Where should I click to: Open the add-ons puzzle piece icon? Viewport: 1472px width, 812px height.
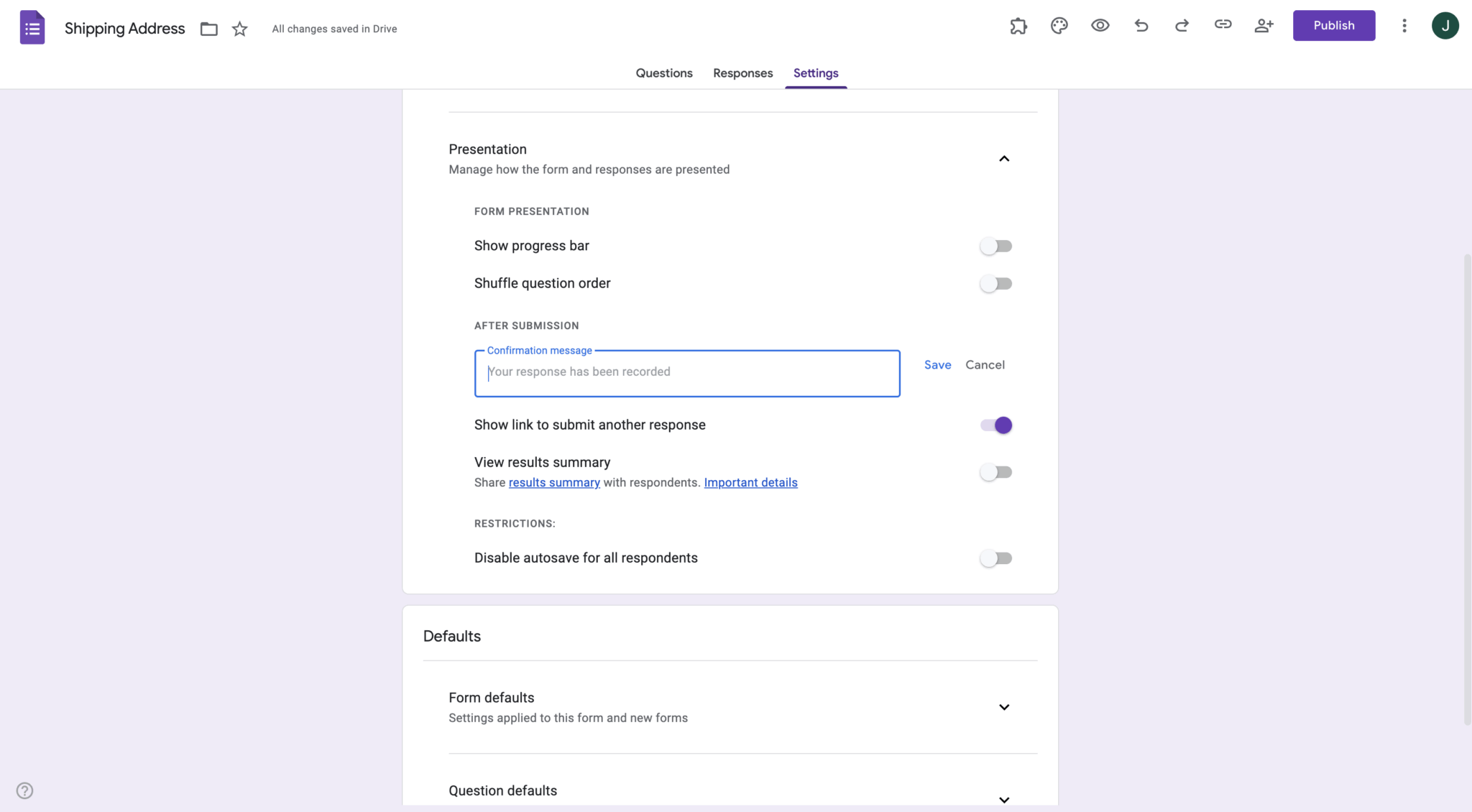tap(1018, 25)
